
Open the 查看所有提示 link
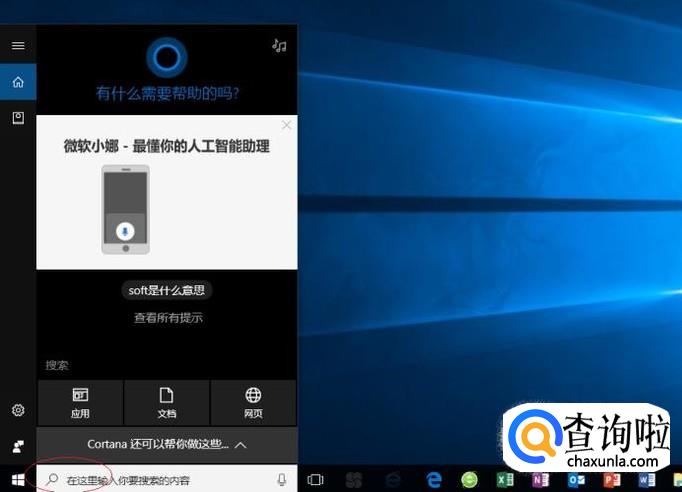(x=168, y=318)
